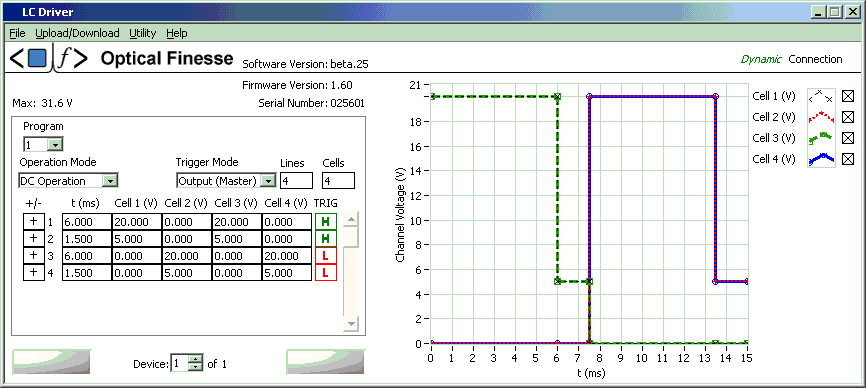Click Cell 2 red legend line swatch
Image resolution: width=866 pixels, height=388 pixels.
821,117
